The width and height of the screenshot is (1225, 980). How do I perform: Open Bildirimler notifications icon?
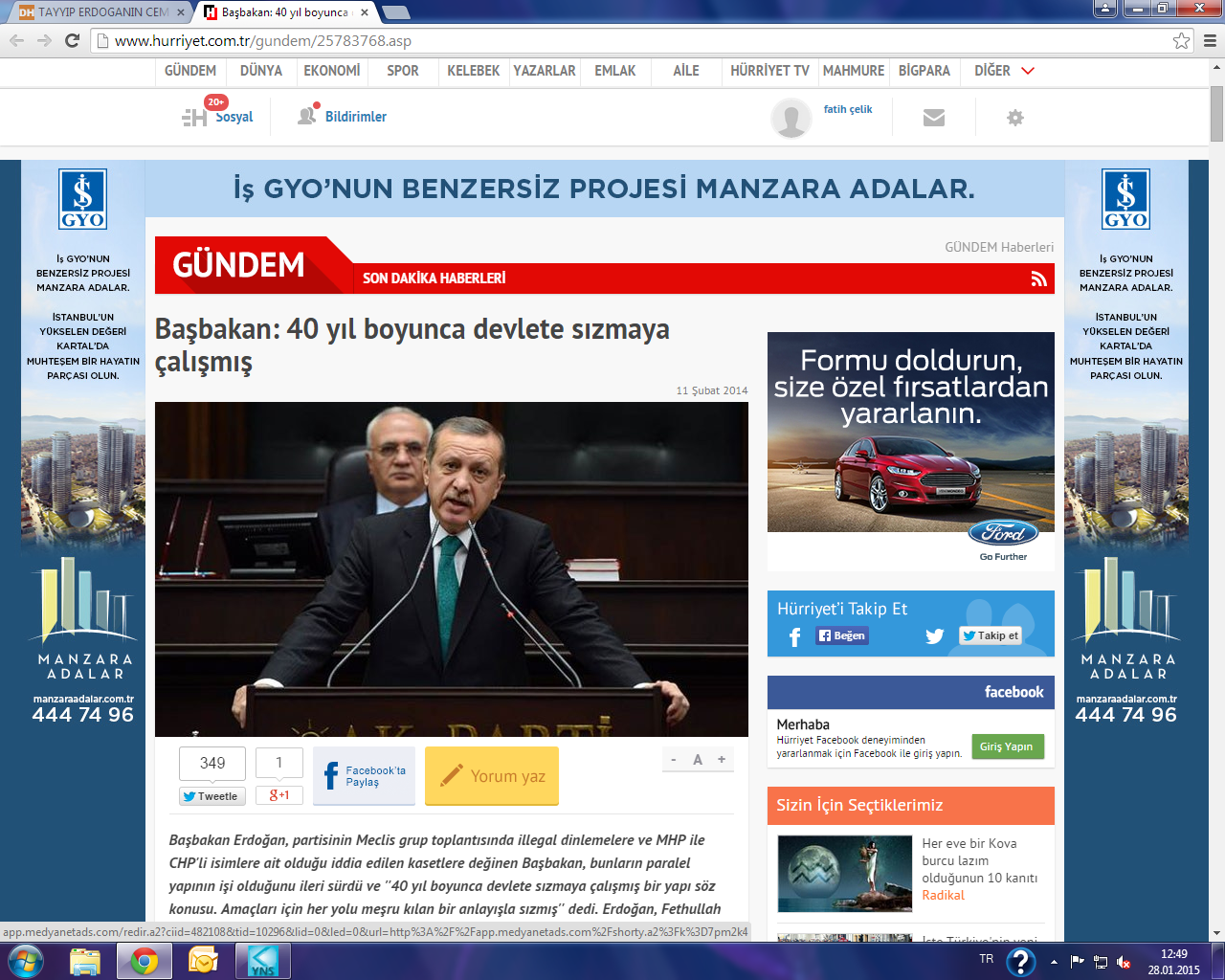pos(306,115)
